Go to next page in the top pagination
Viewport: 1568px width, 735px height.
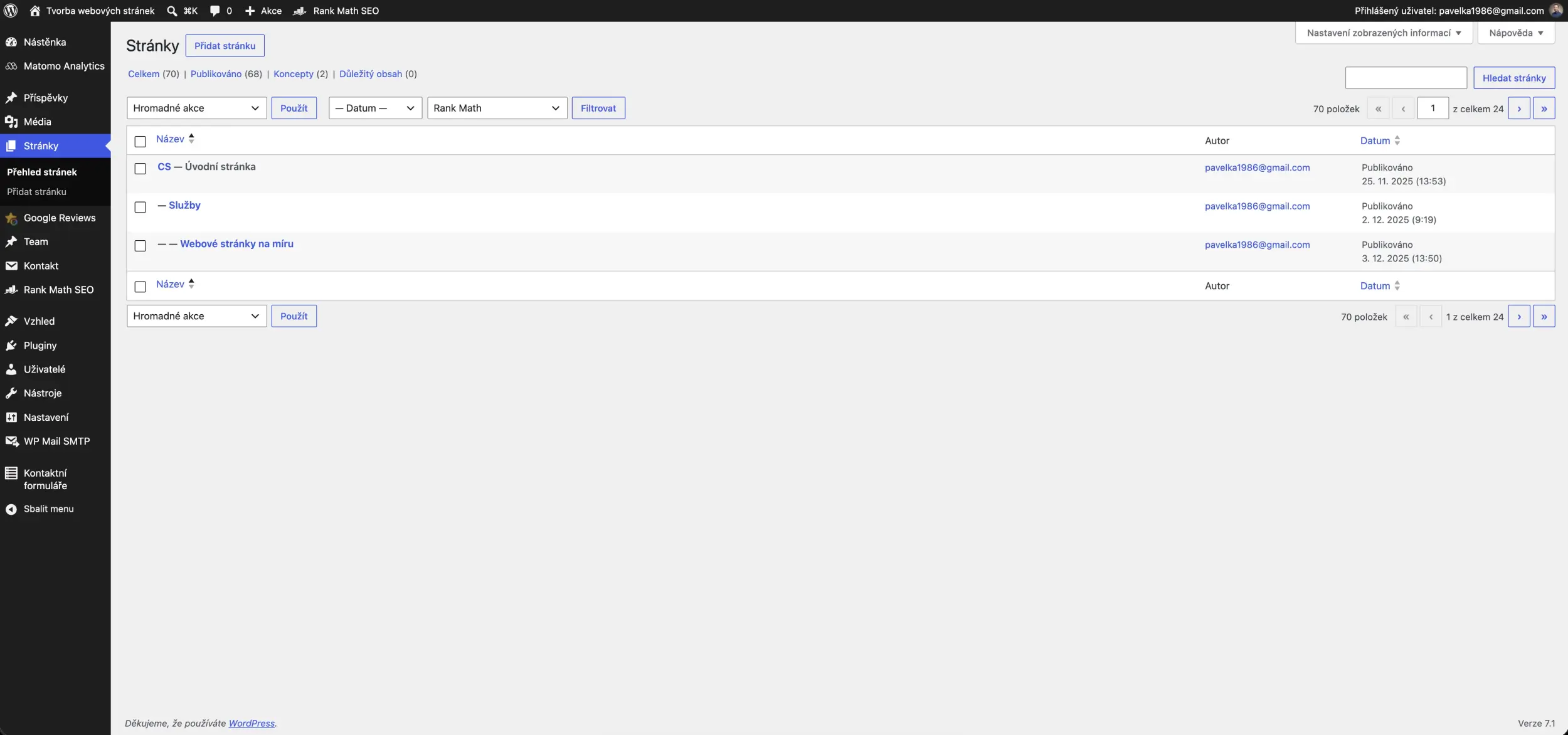coord(1518,108)
